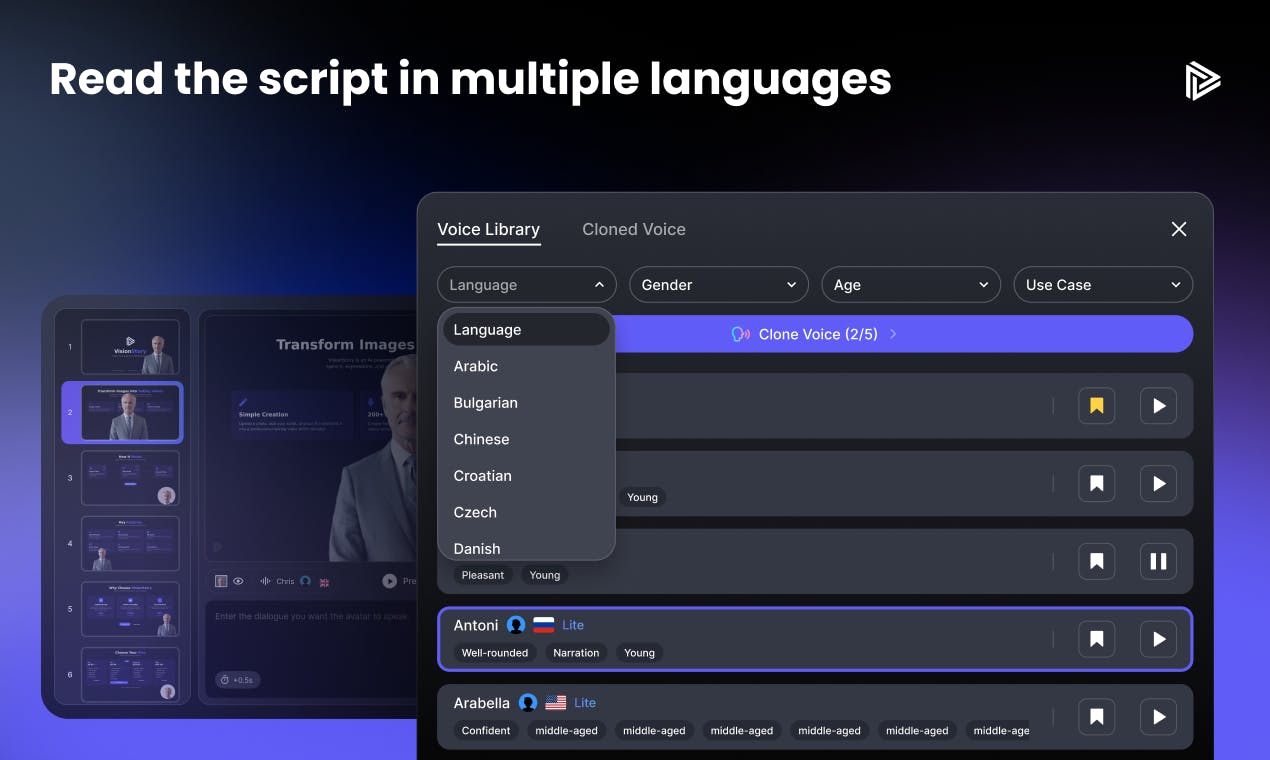Open the Gender filter dropdown
1270x760 pixels.
pos(719,285)
